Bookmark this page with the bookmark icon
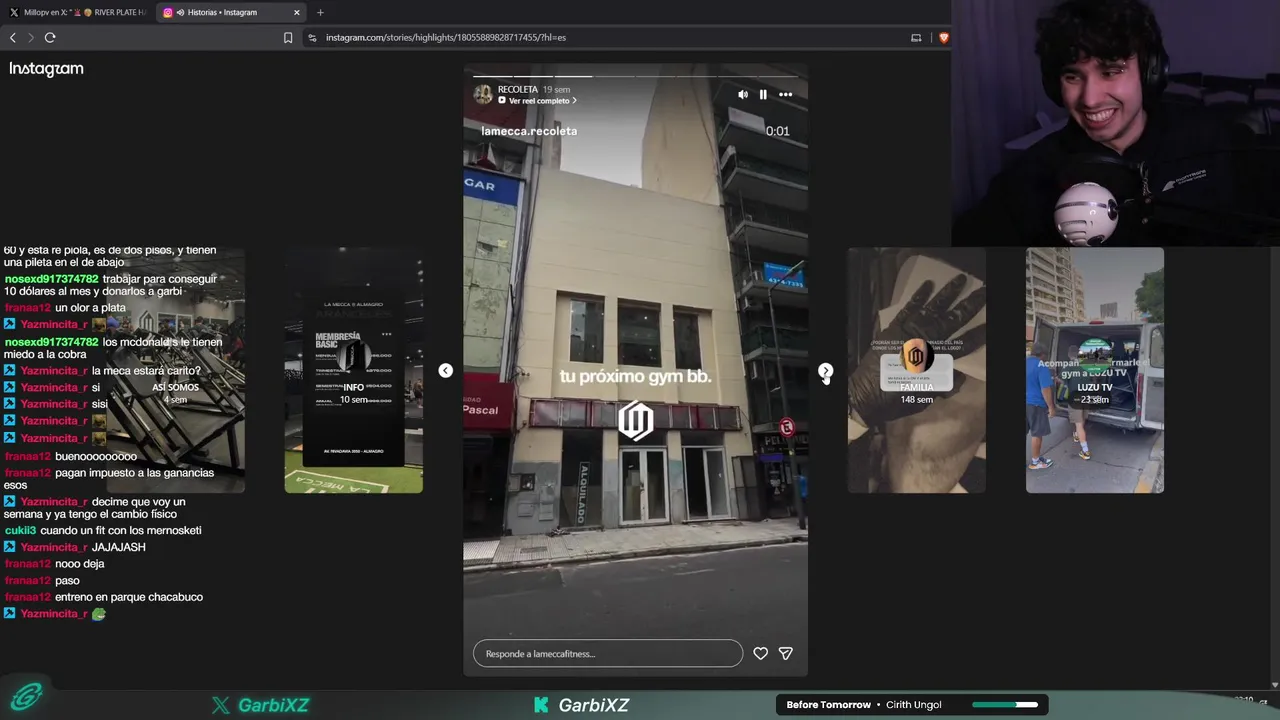This screenshot has width=1280, height=720. (288, 37)
